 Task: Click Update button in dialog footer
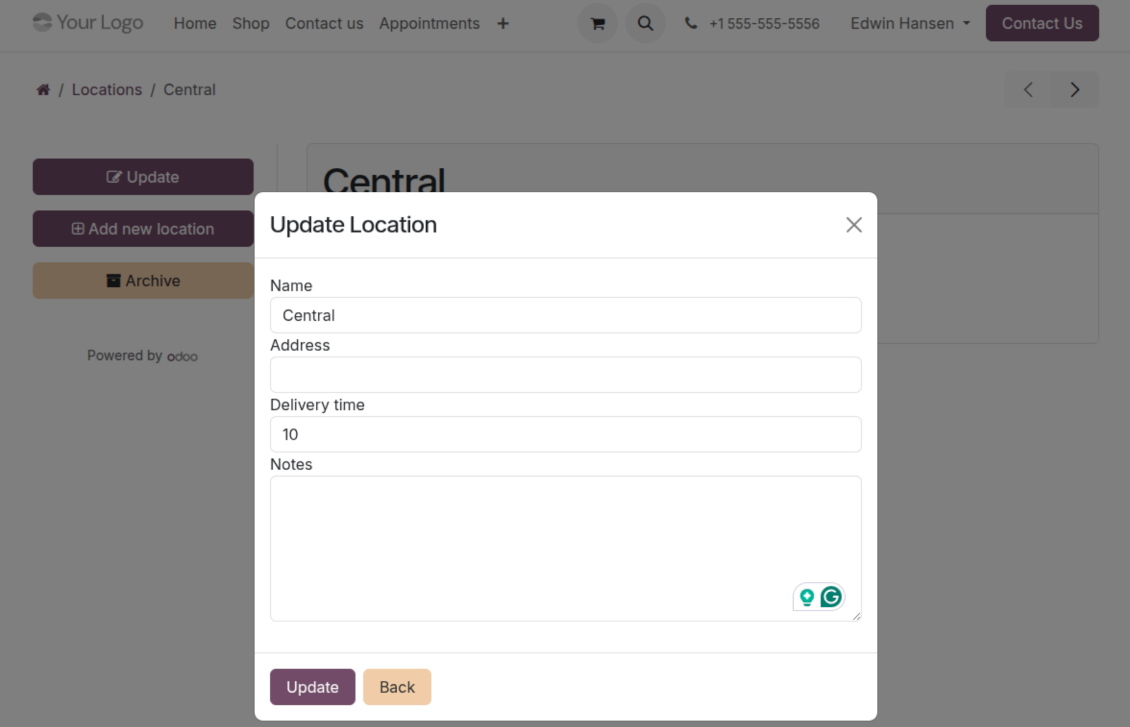pos(312,687)
